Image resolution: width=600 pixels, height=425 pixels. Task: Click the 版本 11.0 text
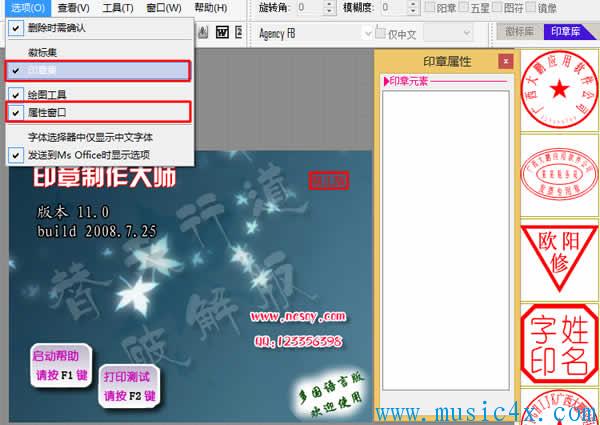tap(73, 212)
